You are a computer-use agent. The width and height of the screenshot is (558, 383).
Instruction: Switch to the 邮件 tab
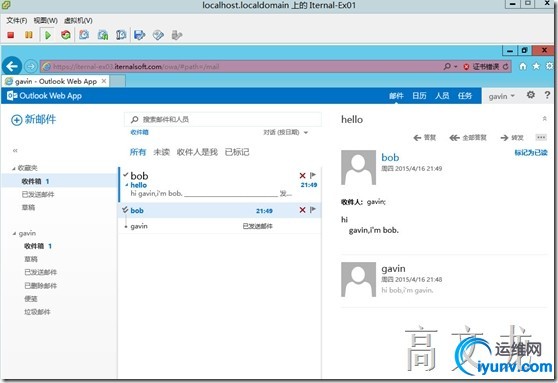396,96
